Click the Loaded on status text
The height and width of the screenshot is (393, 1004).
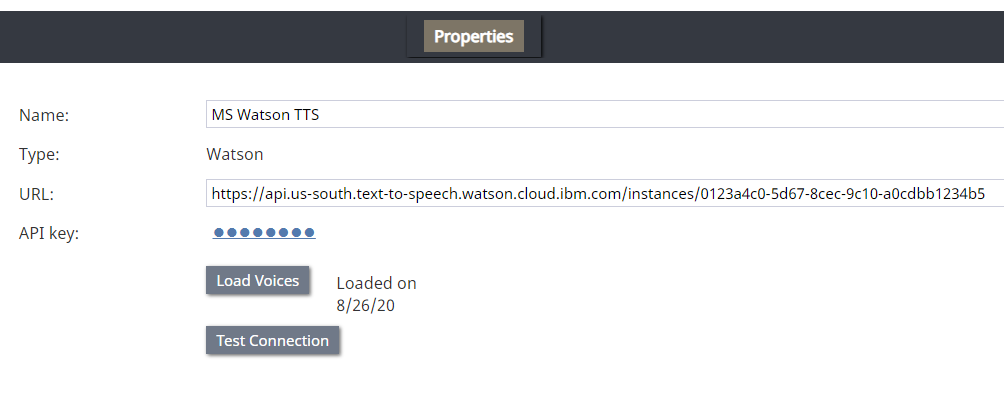pyautogui.click(x=376, y=283)
